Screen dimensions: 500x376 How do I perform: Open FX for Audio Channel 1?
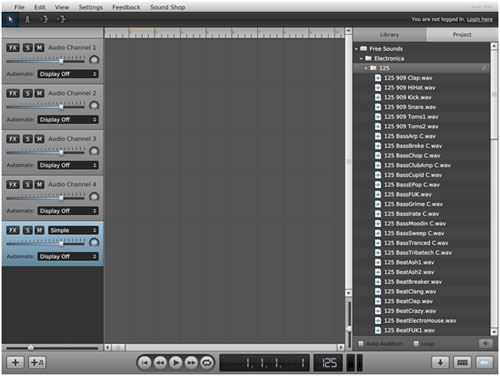coord(13,48)
